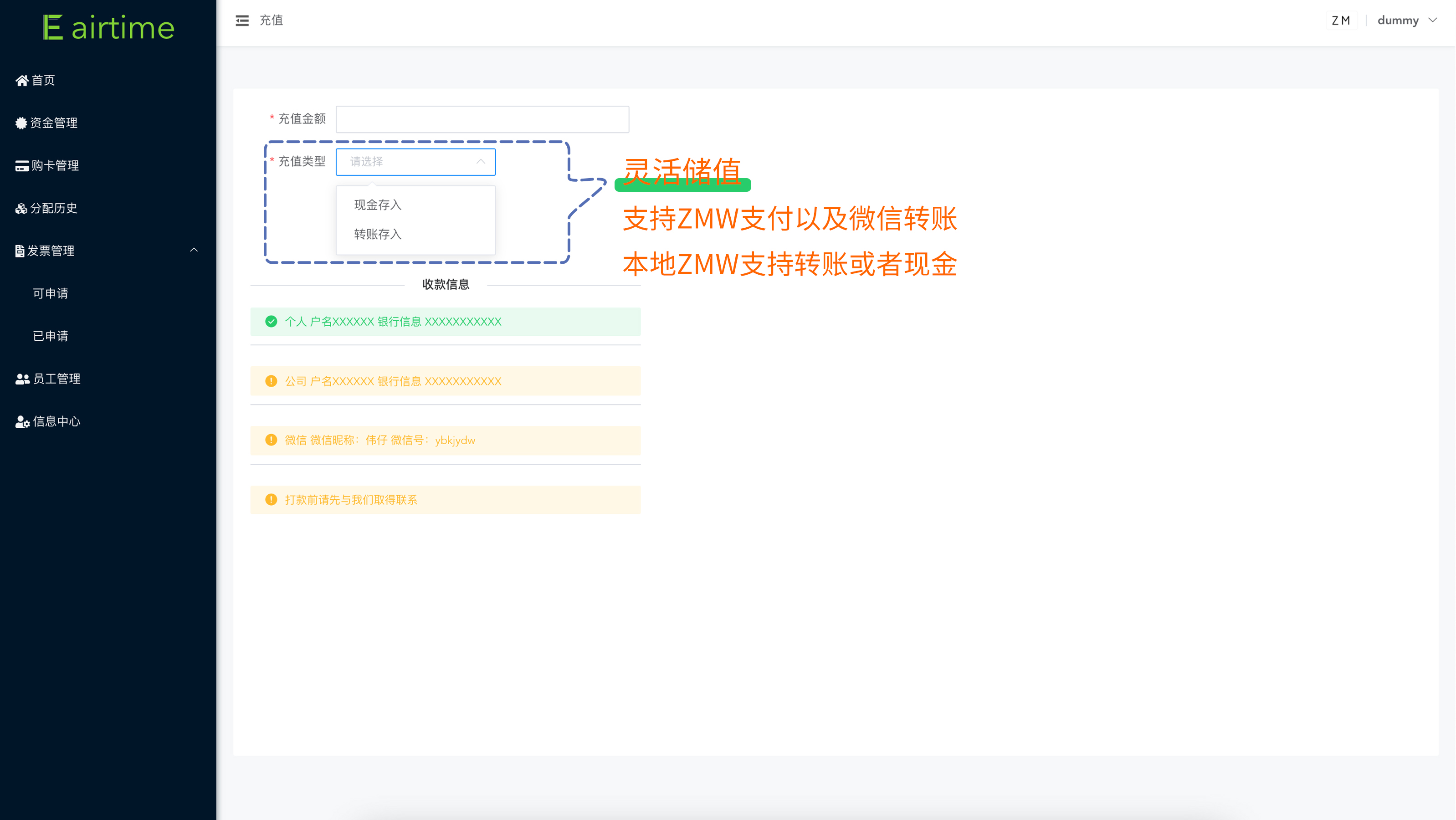1456x820 pixels.
Task: Open the 信息中心 menu item
Action: (x=108, y=421)
